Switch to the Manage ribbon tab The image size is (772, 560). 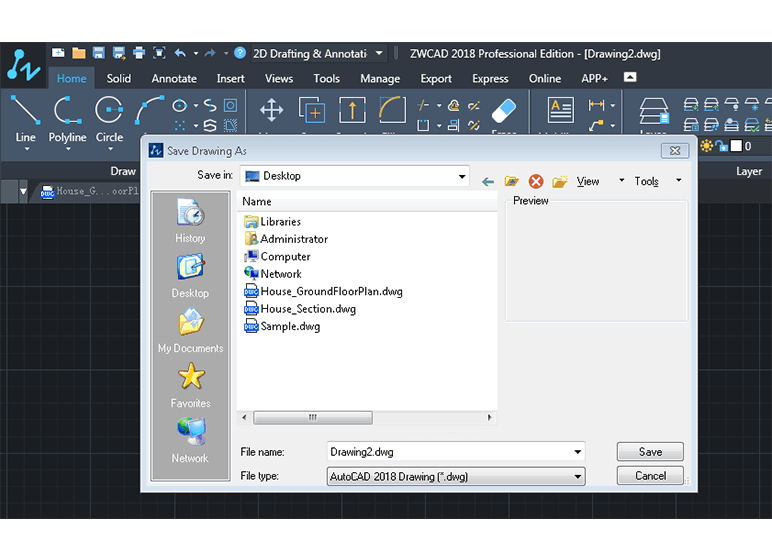380,78
